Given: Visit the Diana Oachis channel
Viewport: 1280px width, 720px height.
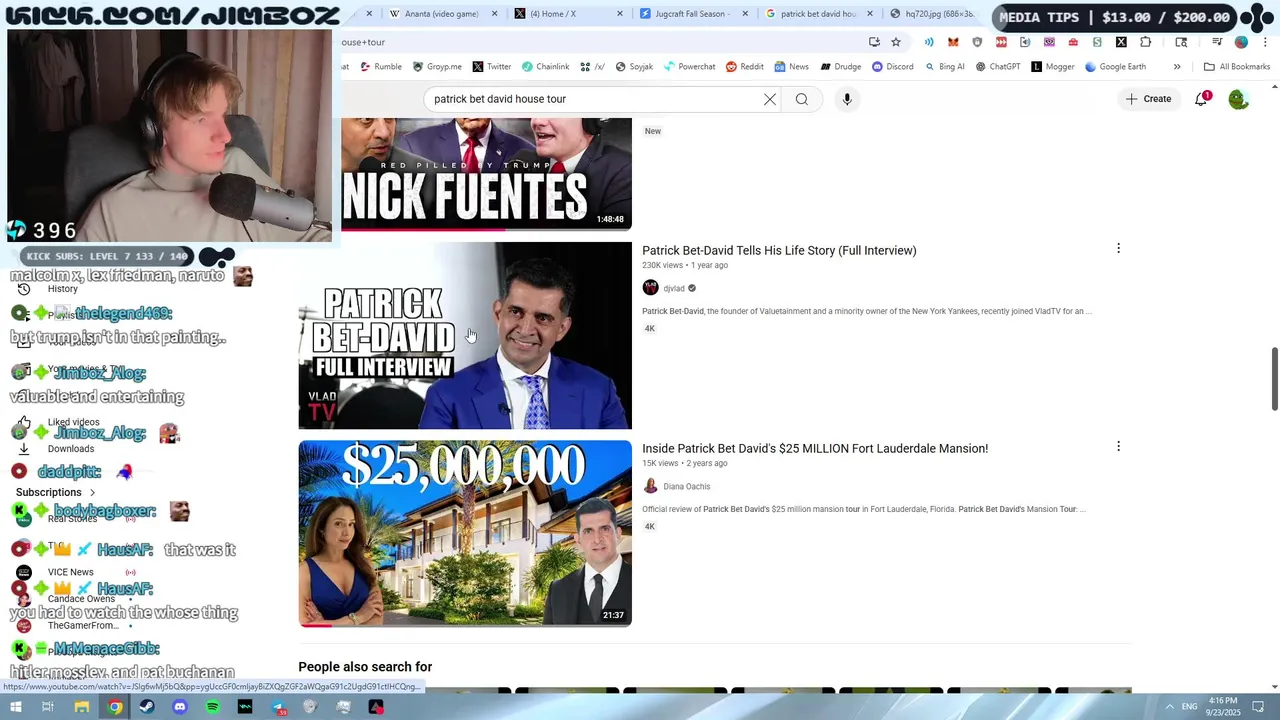Looking at the screenshot, I should (687, 486).
